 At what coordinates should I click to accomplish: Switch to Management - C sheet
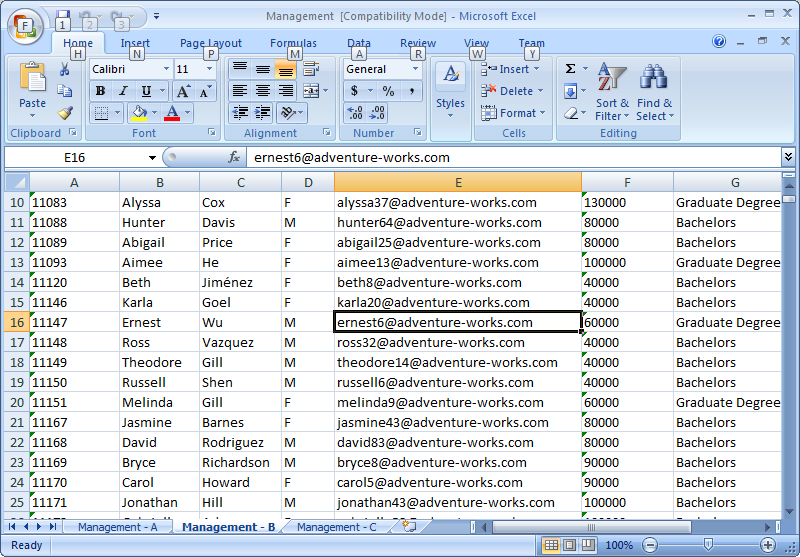pyautogui.click(x=337, y=527)
